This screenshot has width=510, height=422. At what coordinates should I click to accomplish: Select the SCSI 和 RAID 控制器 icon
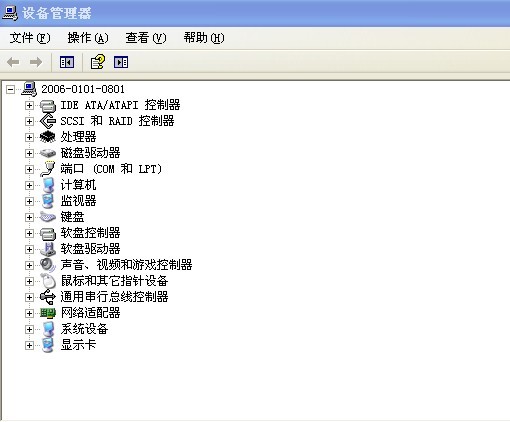pyautogui.click(x=48, y=121)
